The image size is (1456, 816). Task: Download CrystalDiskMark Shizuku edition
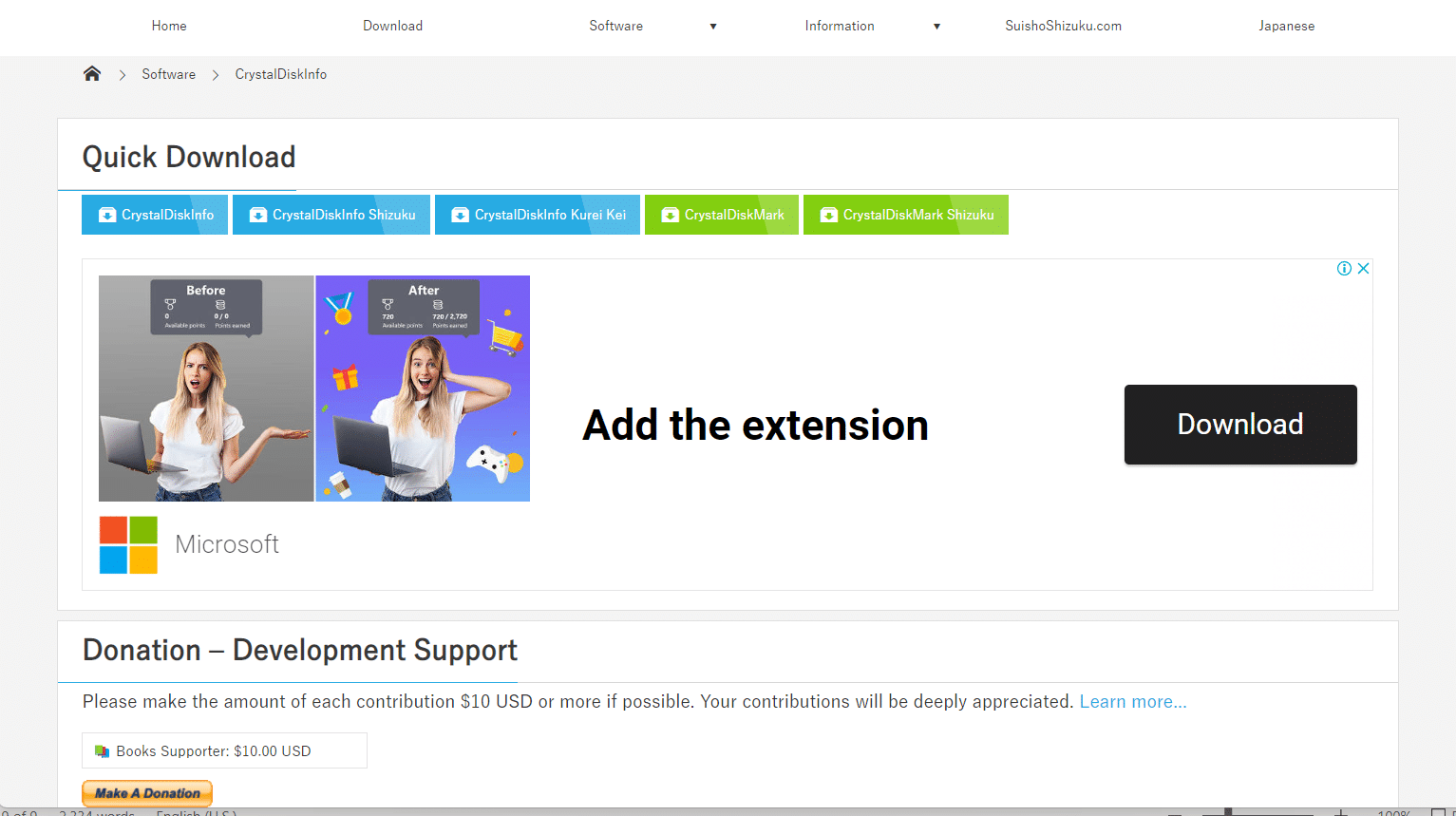pos(906,215)
